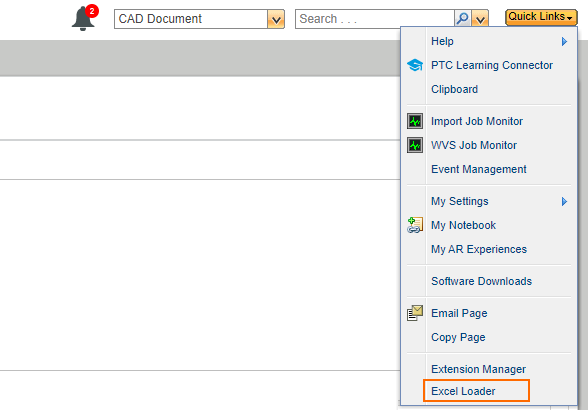Expand the Help submenu arrow
Screen dimensions: 588x410
[564, 41]
